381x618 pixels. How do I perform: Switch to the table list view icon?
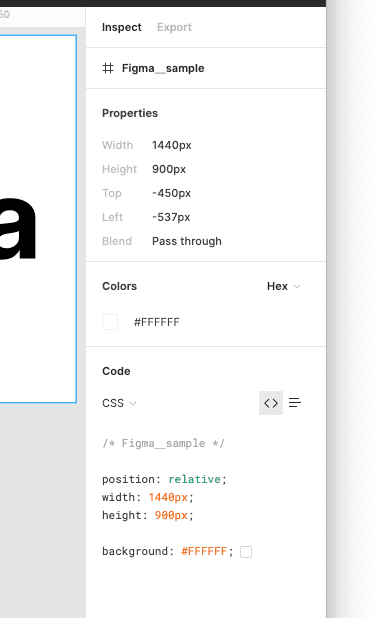[x=295, y=403]
